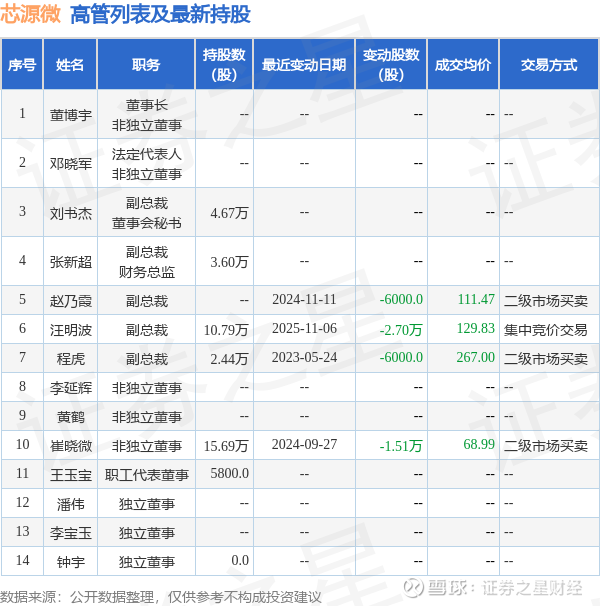The width and height of the screenshot is (600, 606).
Task: Click the date 2024-09-27
Action: click(304, 444)
